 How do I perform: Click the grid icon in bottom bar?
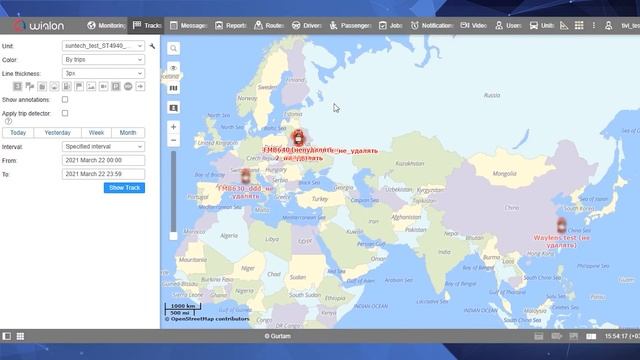(x=20, y=336)
